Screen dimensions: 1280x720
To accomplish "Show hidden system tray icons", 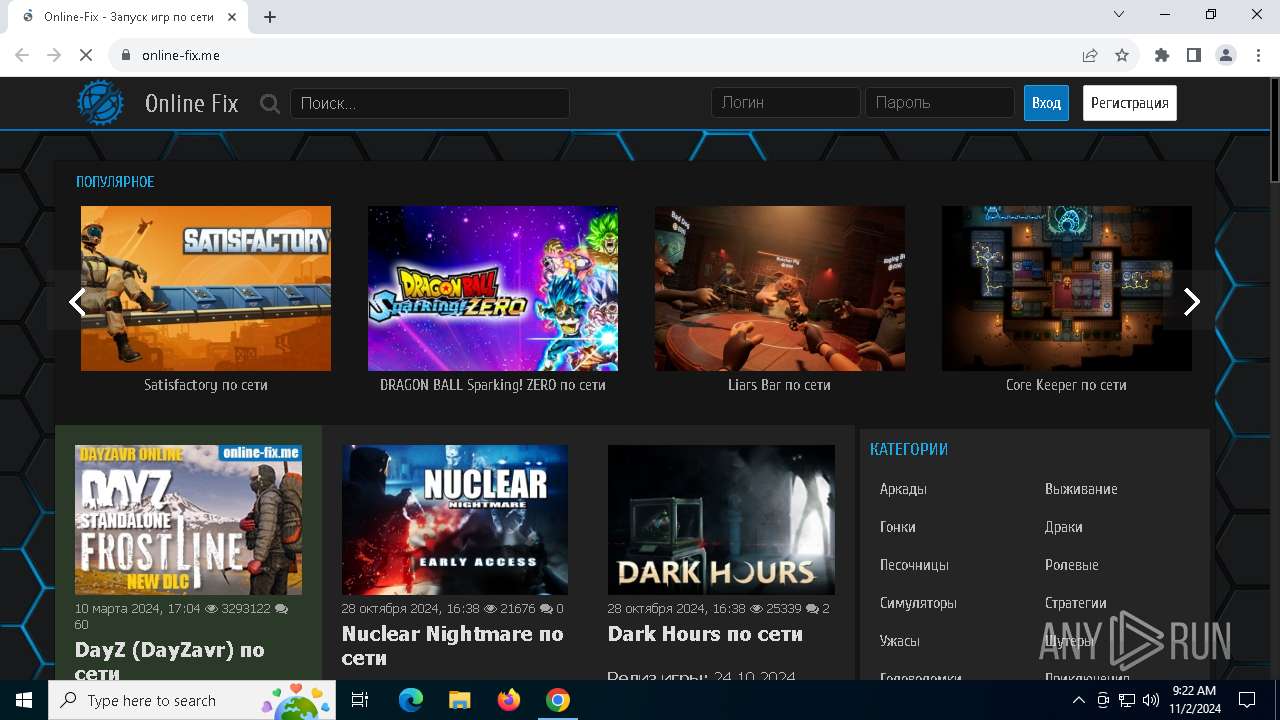I will (1079, 700).
